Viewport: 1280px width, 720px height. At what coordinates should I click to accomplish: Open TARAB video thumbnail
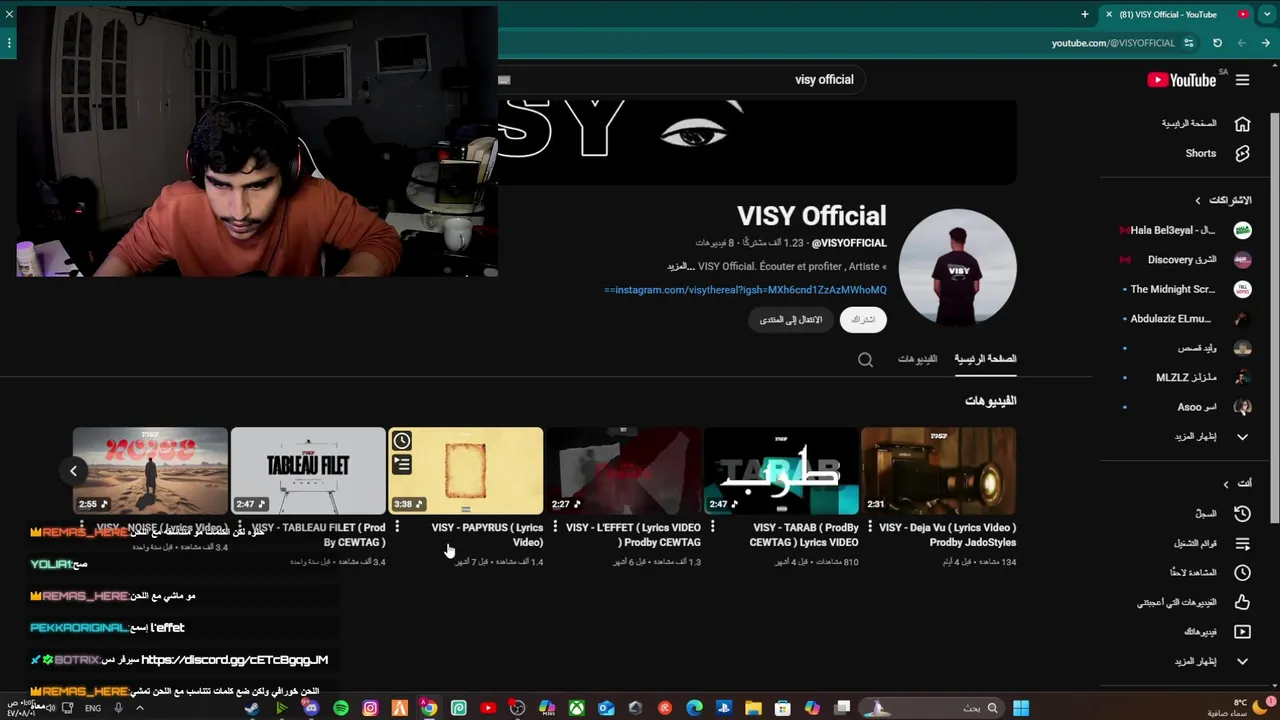click(781, 471)
